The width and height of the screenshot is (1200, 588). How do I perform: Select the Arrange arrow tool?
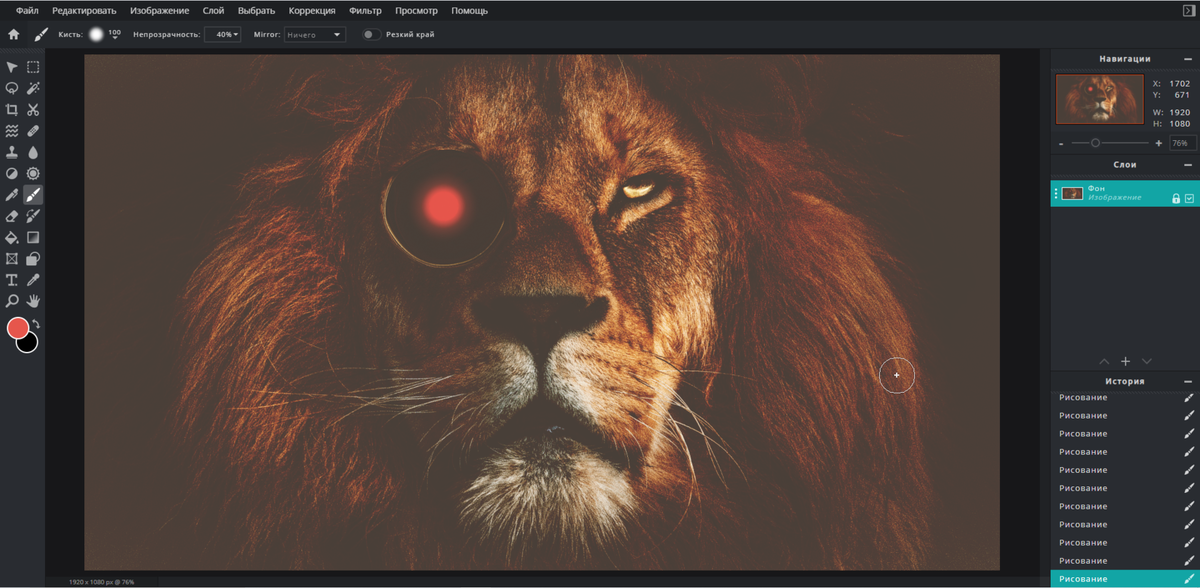pos(12,67)
